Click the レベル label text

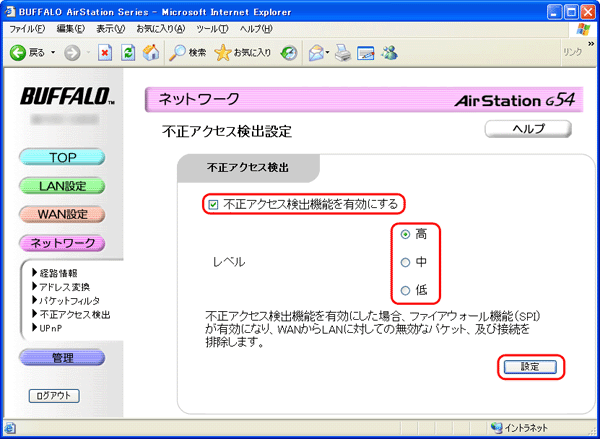(x=229, y=262)
